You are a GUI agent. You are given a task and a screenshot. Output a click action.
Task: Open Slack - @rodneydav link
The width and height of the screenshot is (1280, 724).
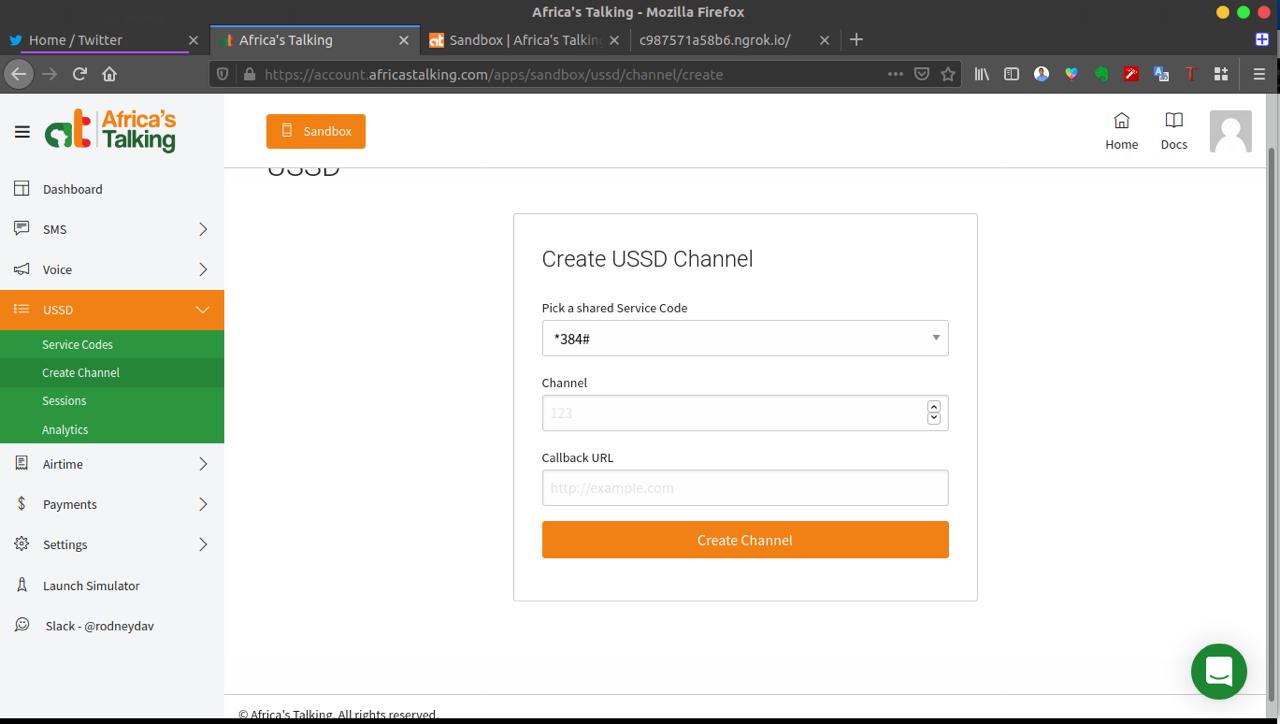click(112, 625)
